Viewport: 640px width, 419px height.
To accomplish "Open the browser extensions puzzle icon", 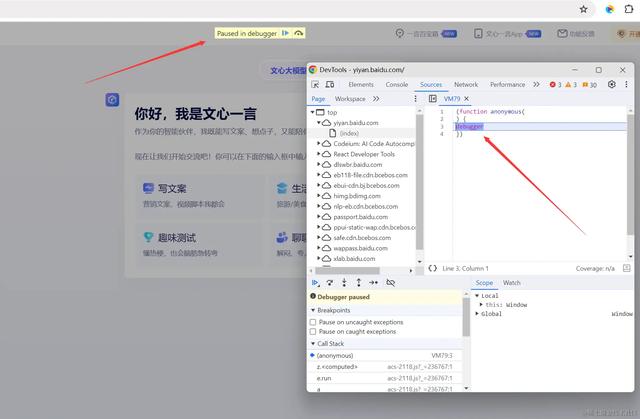I will (629, 9).
